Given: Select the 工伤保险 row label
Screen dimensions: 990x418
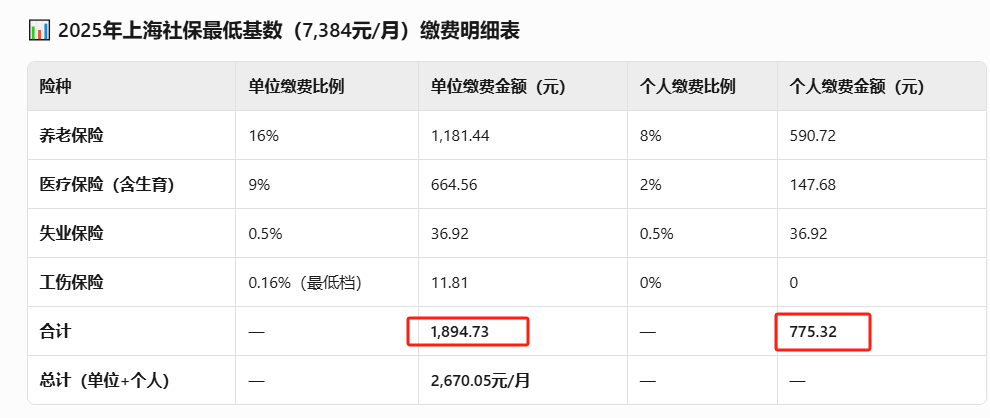Looking at the screenshot, I should point(71,282).
